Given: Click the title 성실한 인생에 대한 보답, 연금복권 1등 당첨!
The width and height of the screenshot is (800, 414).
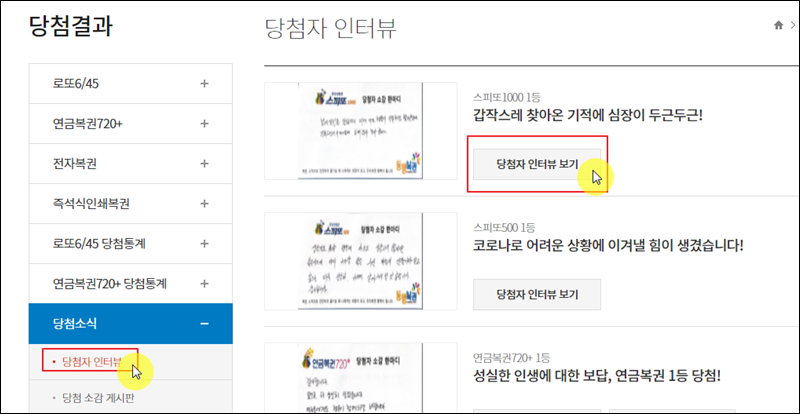Looking at the screenshot, I should pyautogui.click(x=596, y=376).
